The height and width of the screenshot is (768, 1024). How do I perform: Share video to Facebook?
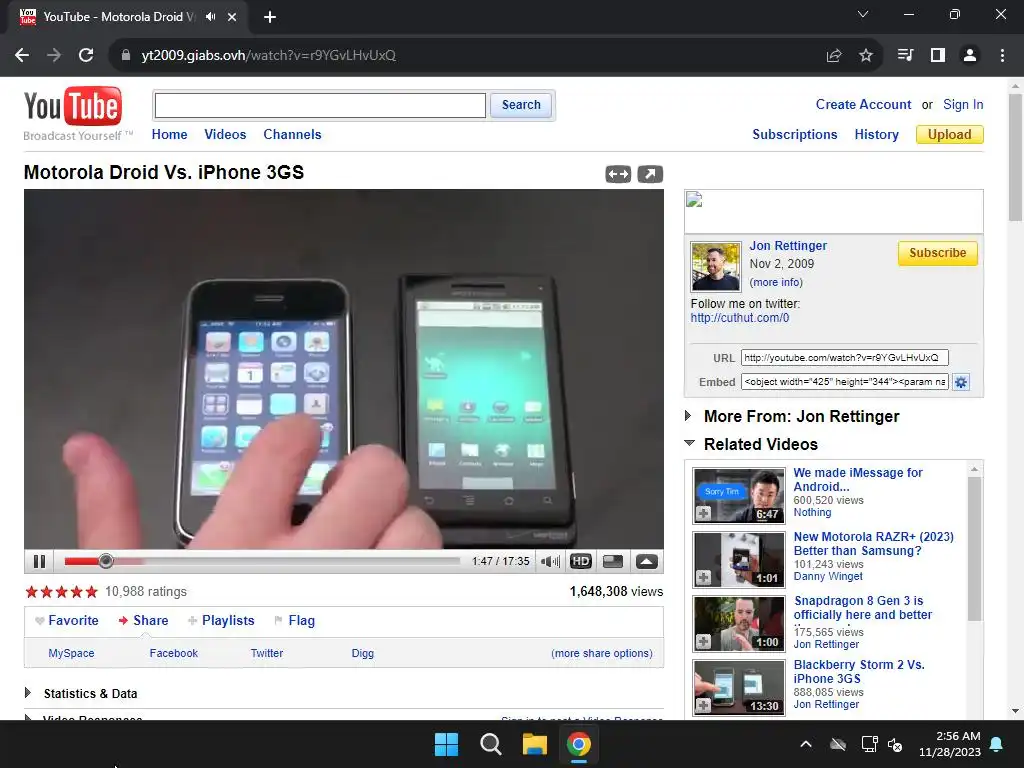[174, 653]
